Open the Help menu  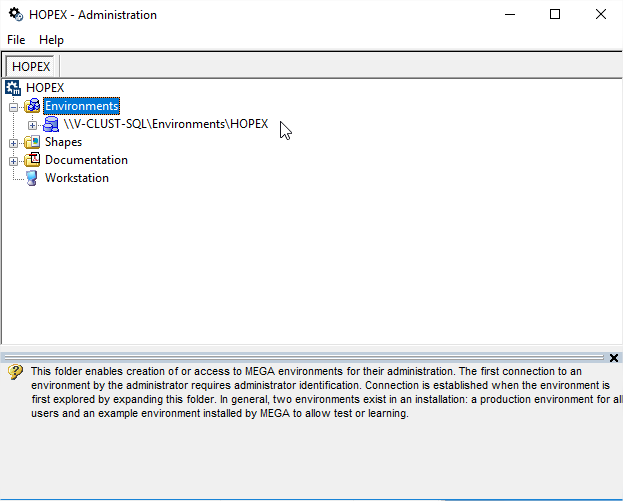point(51,40)
